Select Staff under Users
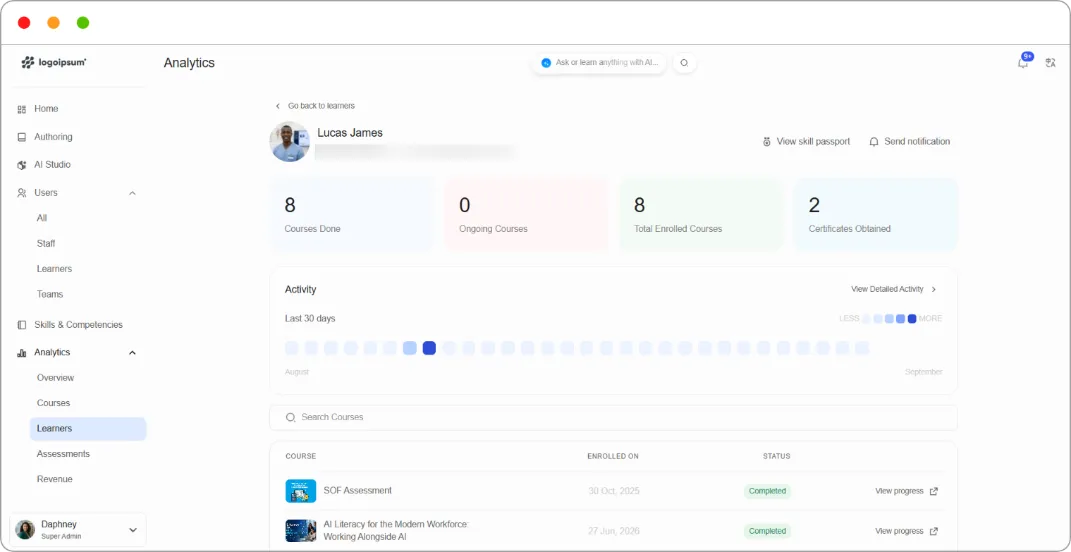Viewport: 1071px width, 552px height. point(46,243)
